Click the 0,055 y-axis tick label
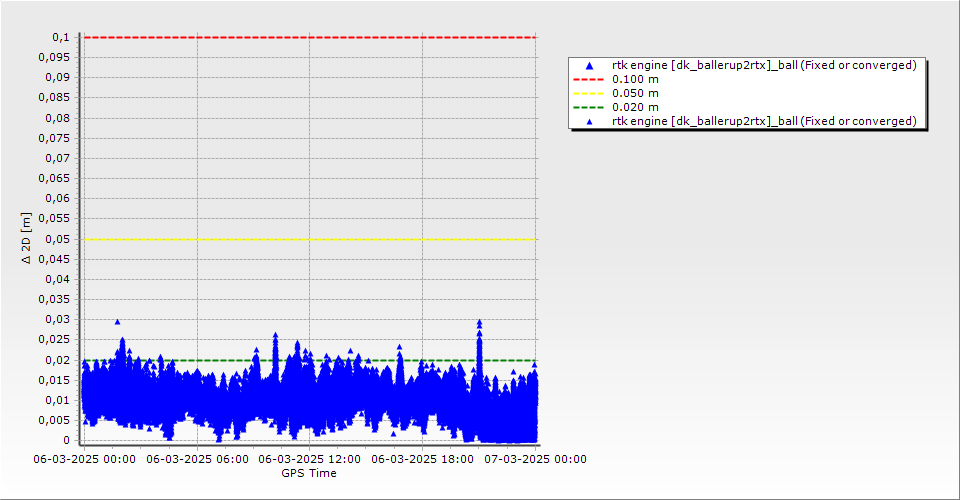960x500 pixels. [54, 218]
